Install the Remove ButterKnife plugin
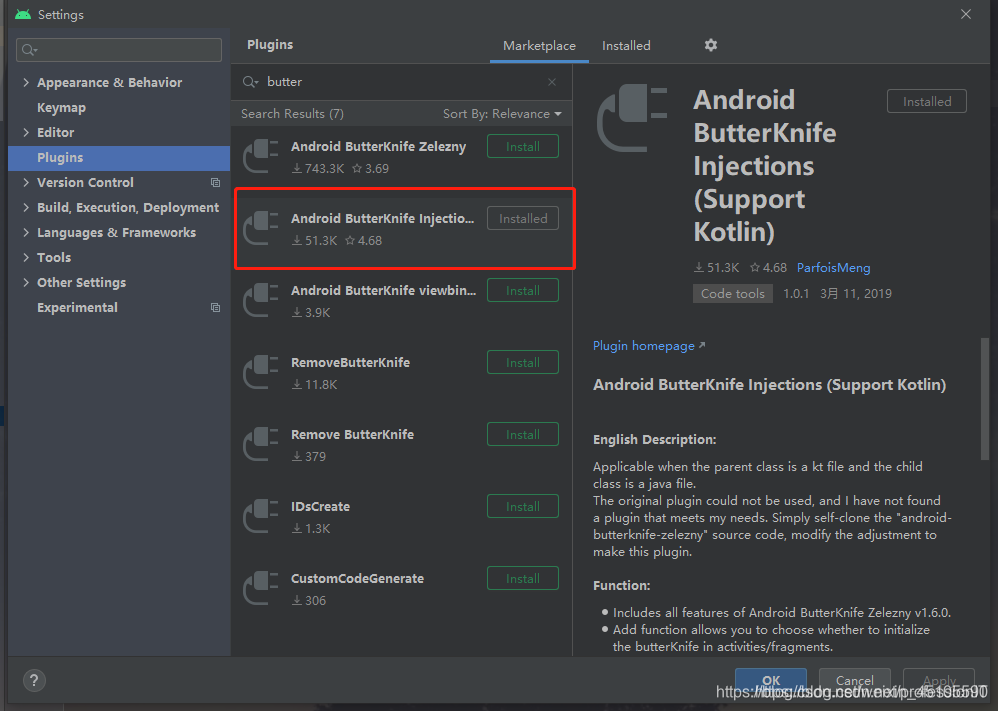998x711 pixels. point(523,434)
